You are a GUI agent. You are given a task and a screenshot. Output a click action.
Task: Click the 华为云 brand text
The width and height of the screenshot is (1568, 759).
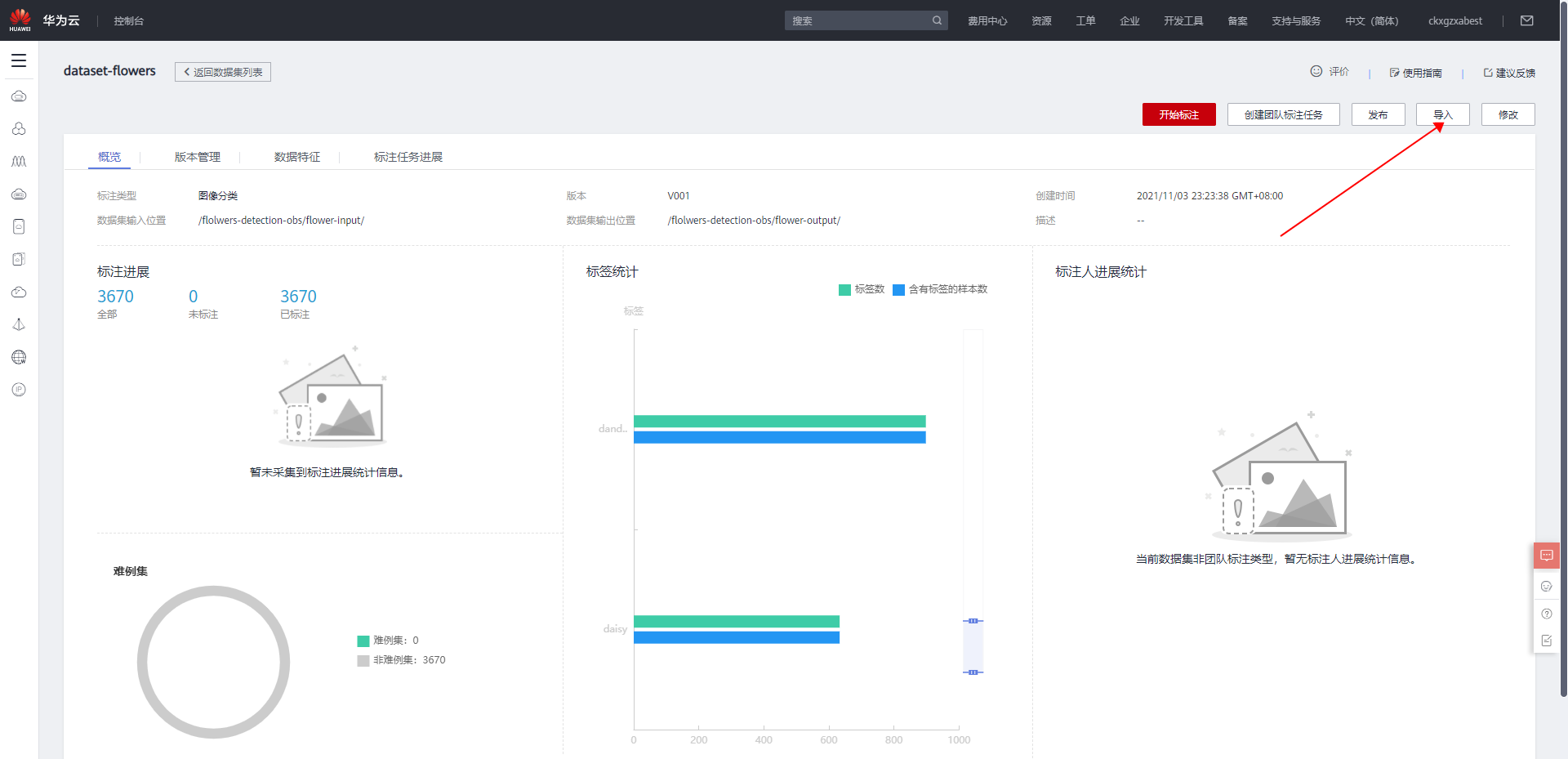(x=61, y=20)
